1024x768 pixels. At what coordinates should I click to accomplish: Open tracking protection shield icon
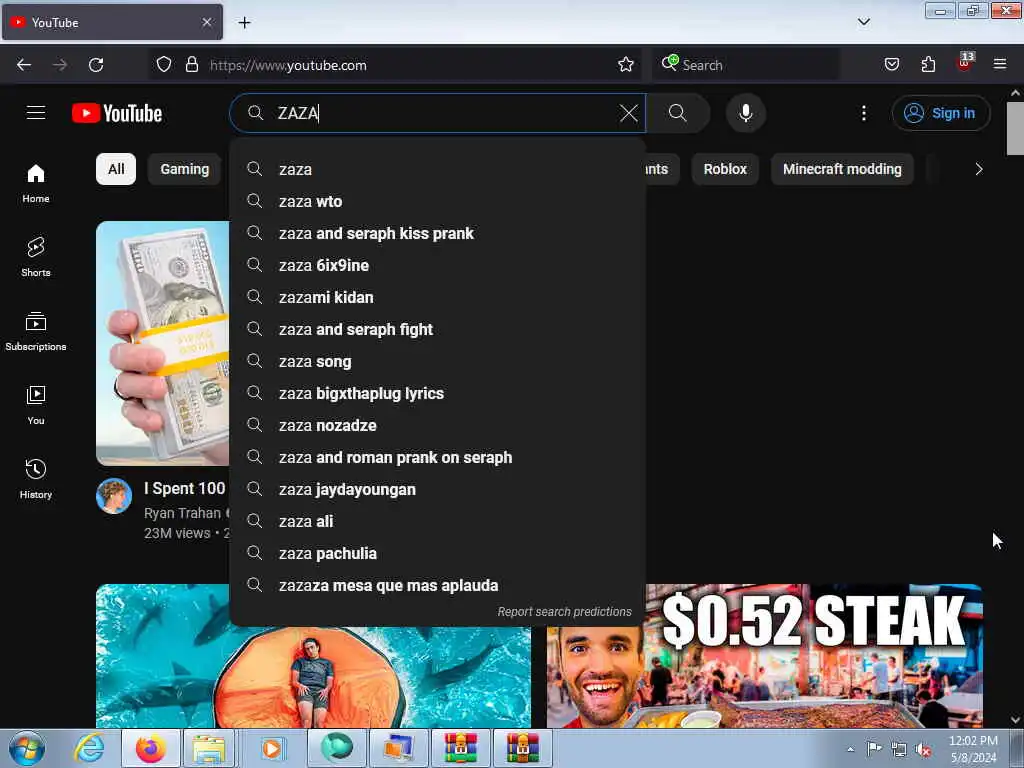(164, 65)
